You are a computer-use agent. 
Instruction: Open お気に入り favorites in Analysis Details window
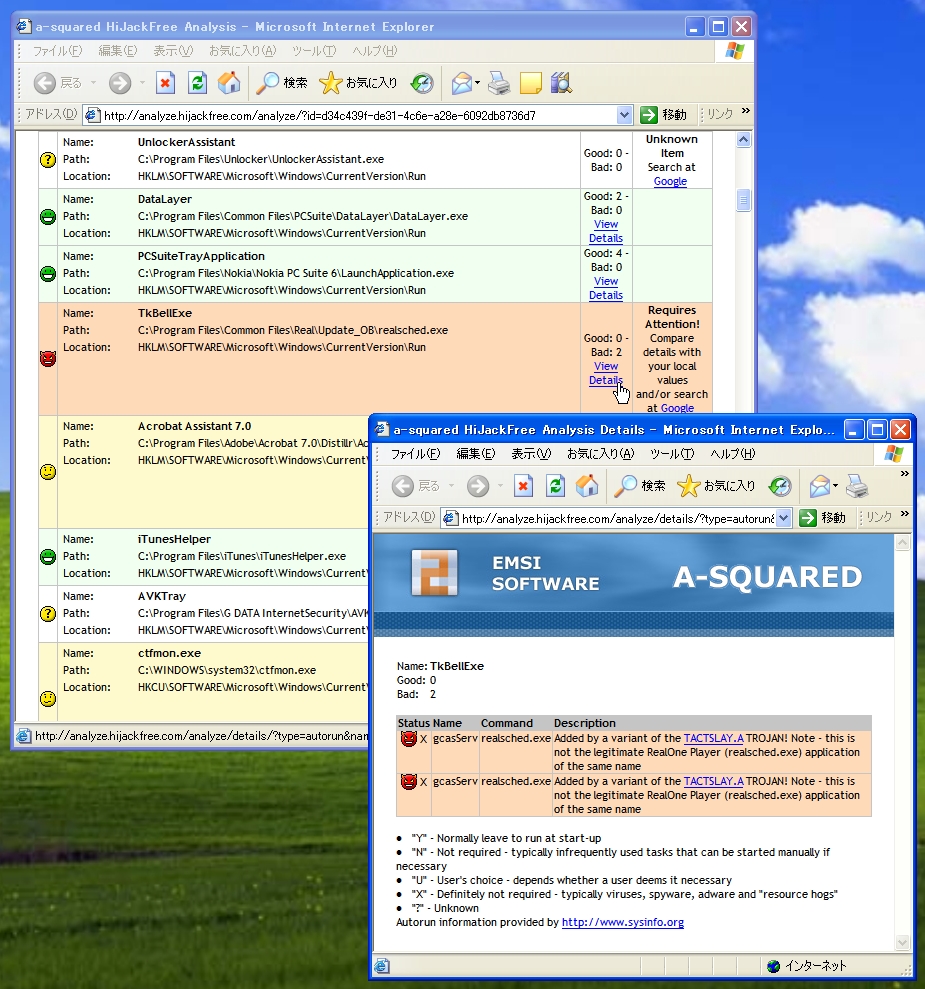pyautogui.click(x=716, y=486)
